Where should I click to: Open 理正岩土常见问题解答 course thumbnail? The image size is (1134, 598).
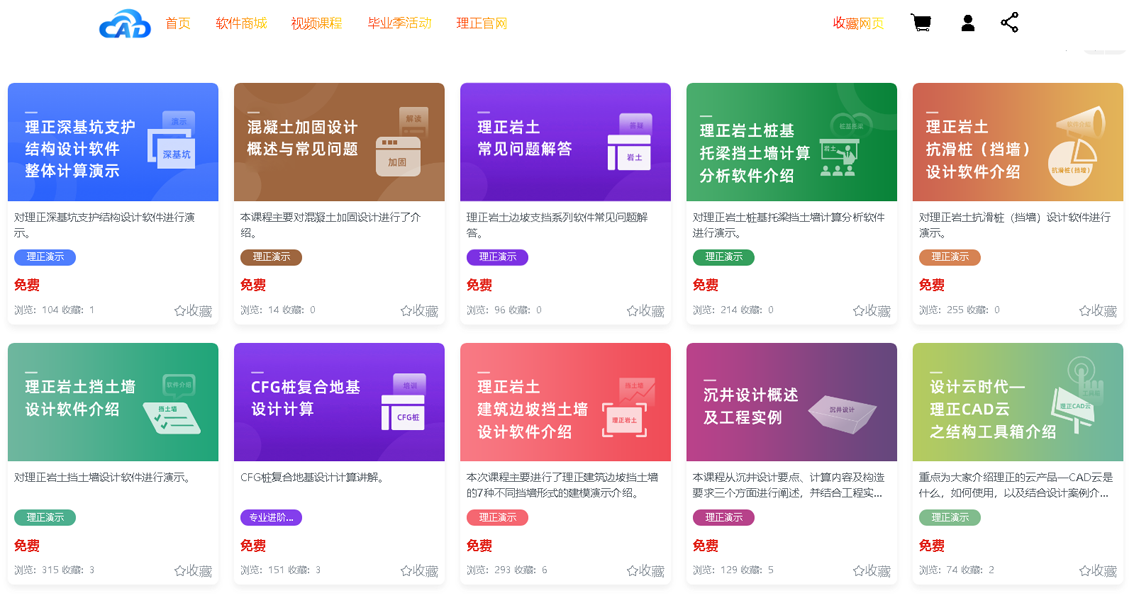click(566, 142)
